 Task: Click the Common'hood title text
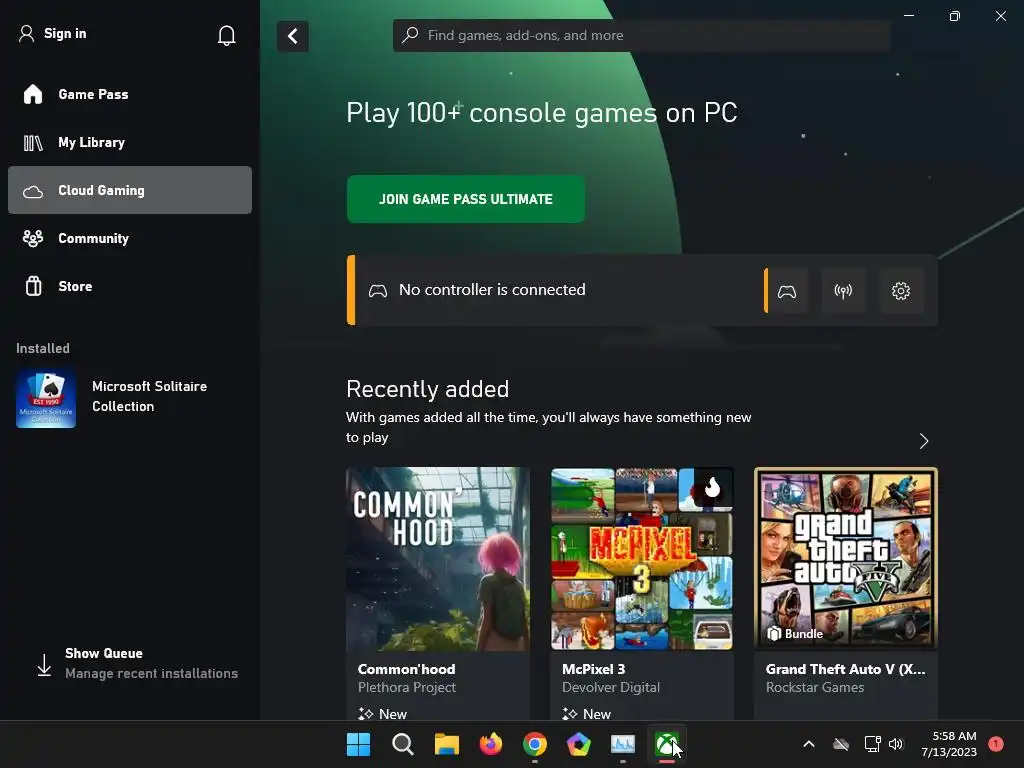(406, 669)
